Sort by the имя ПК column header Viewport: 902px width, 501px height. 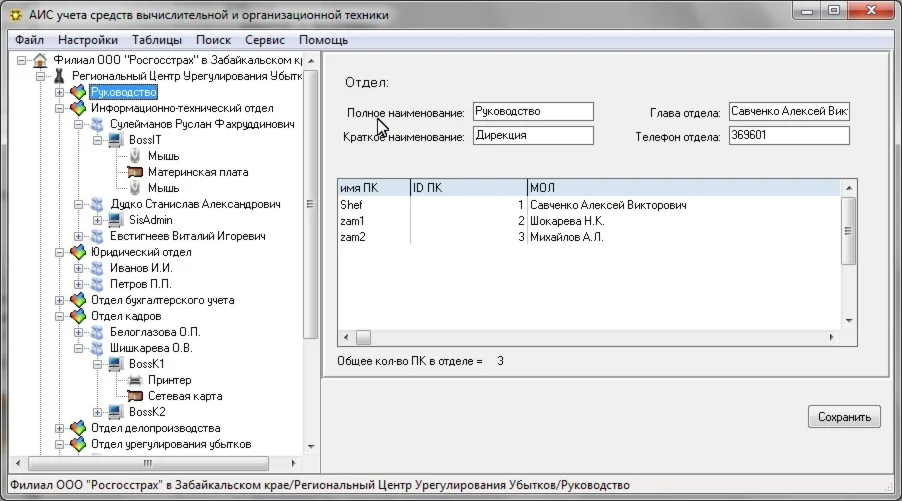coord(374,188)
